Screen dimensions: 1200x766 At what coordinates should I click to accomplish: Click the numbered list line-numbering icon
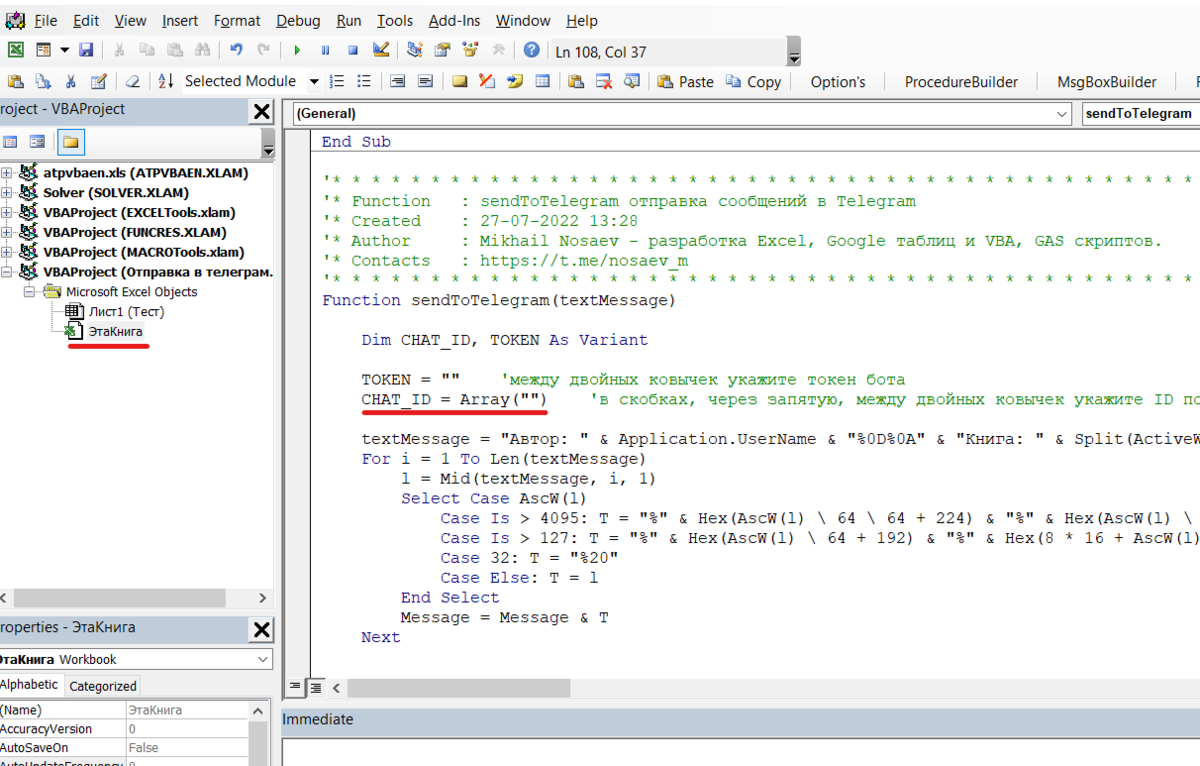[x=337, y=82]
